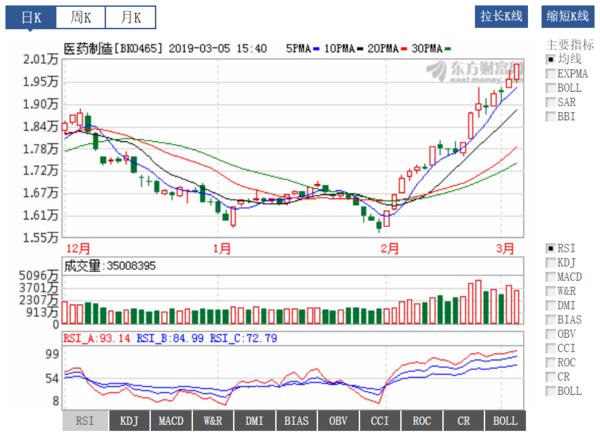Enable OBV in the right-side indicator list

(x=550, y=333)
